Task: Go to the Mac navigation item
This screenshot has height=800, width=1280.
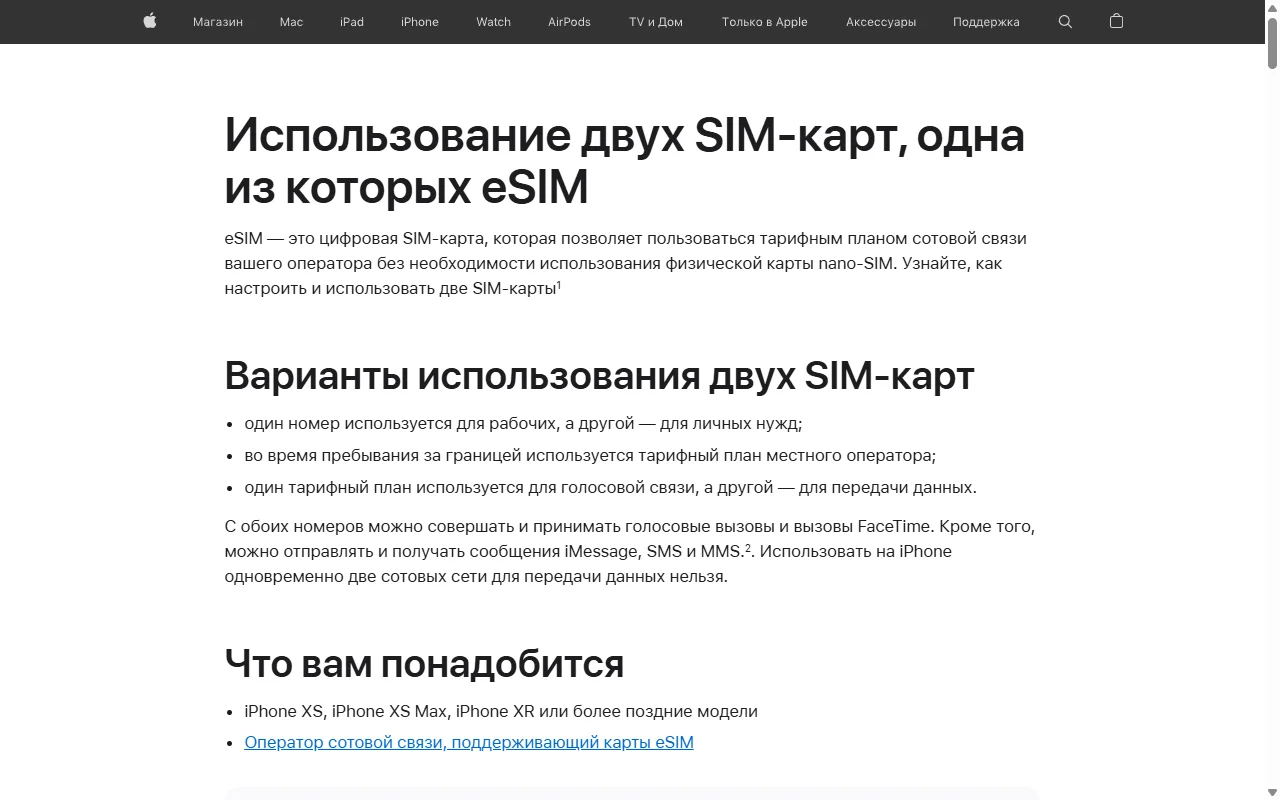Action: pyautogui.click(x=291, y=22)
